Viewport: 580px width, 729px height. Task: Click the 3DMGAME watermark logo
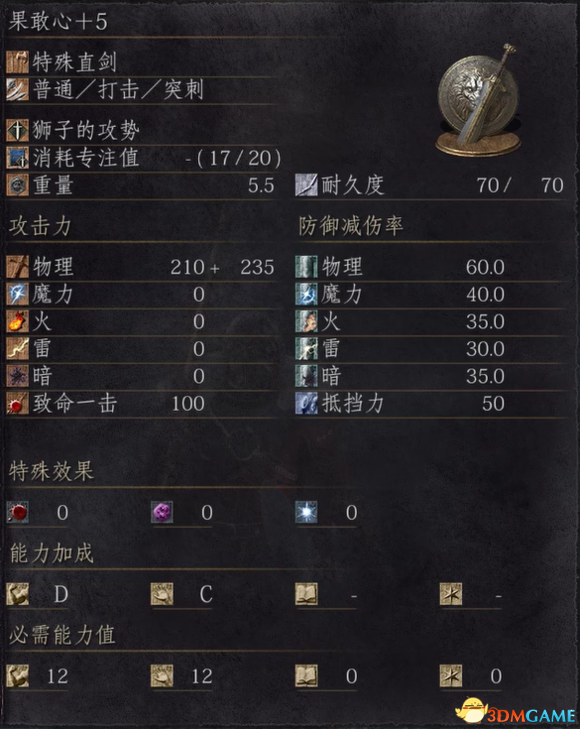(516, 711)
